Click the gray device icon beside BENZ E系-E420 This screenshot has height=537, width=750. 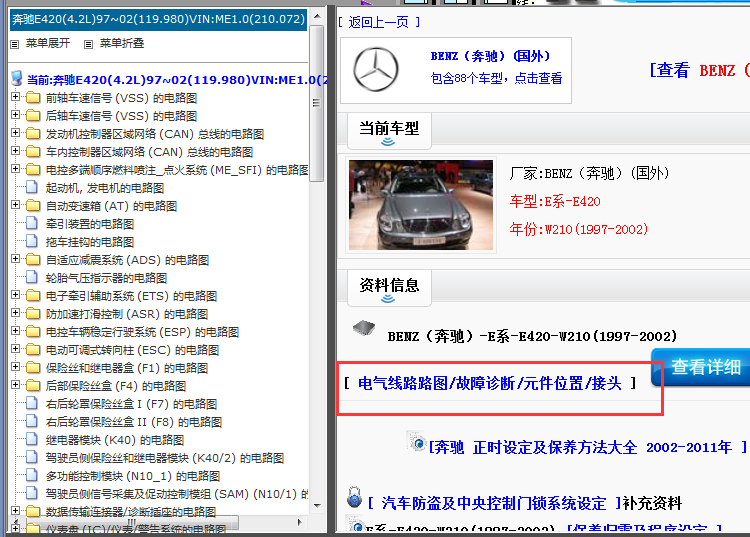pyautogui.click(x=364, y=328)
